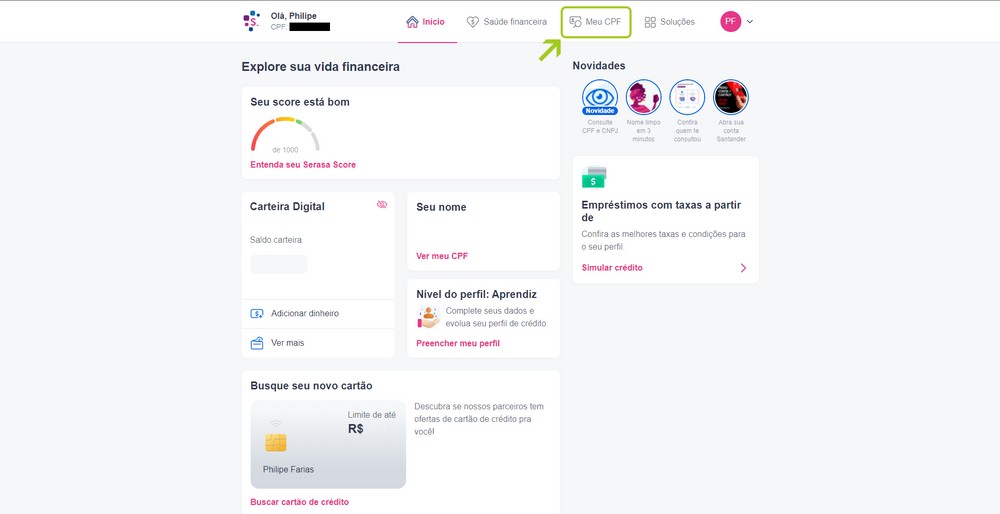Open the Nome limpo em 3 minutos story
This screenshot has width=1000, height=514.
pos(643,97)
